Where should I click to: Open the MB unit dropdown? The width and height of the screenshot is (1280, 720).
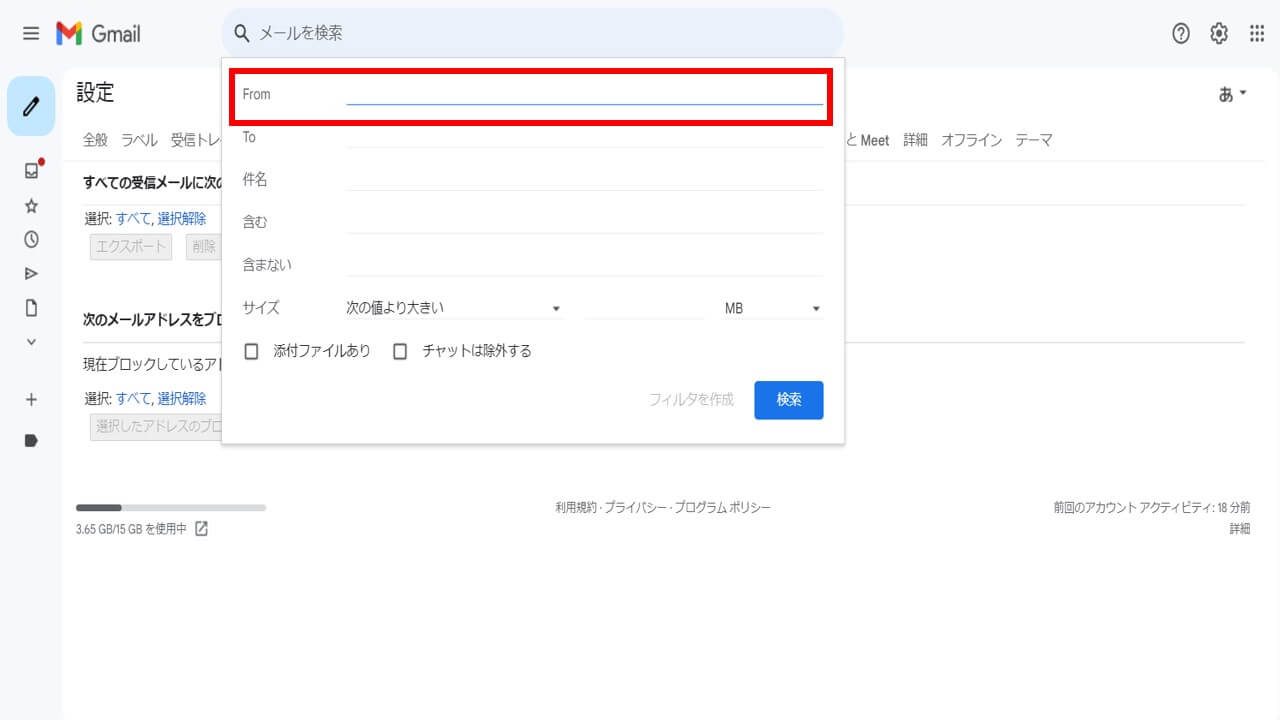772,309
